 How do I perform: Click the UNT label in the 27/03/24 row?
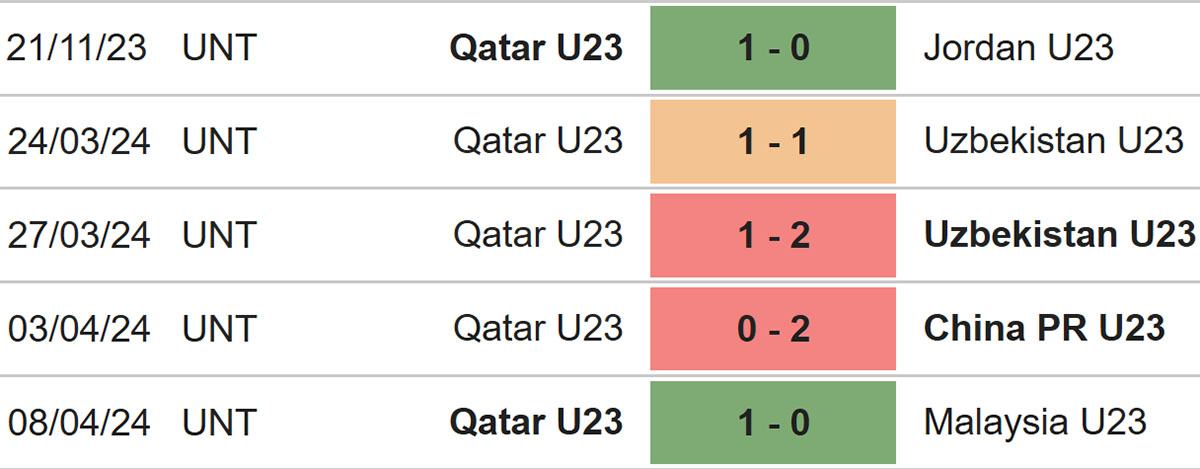tap(220, 234)
